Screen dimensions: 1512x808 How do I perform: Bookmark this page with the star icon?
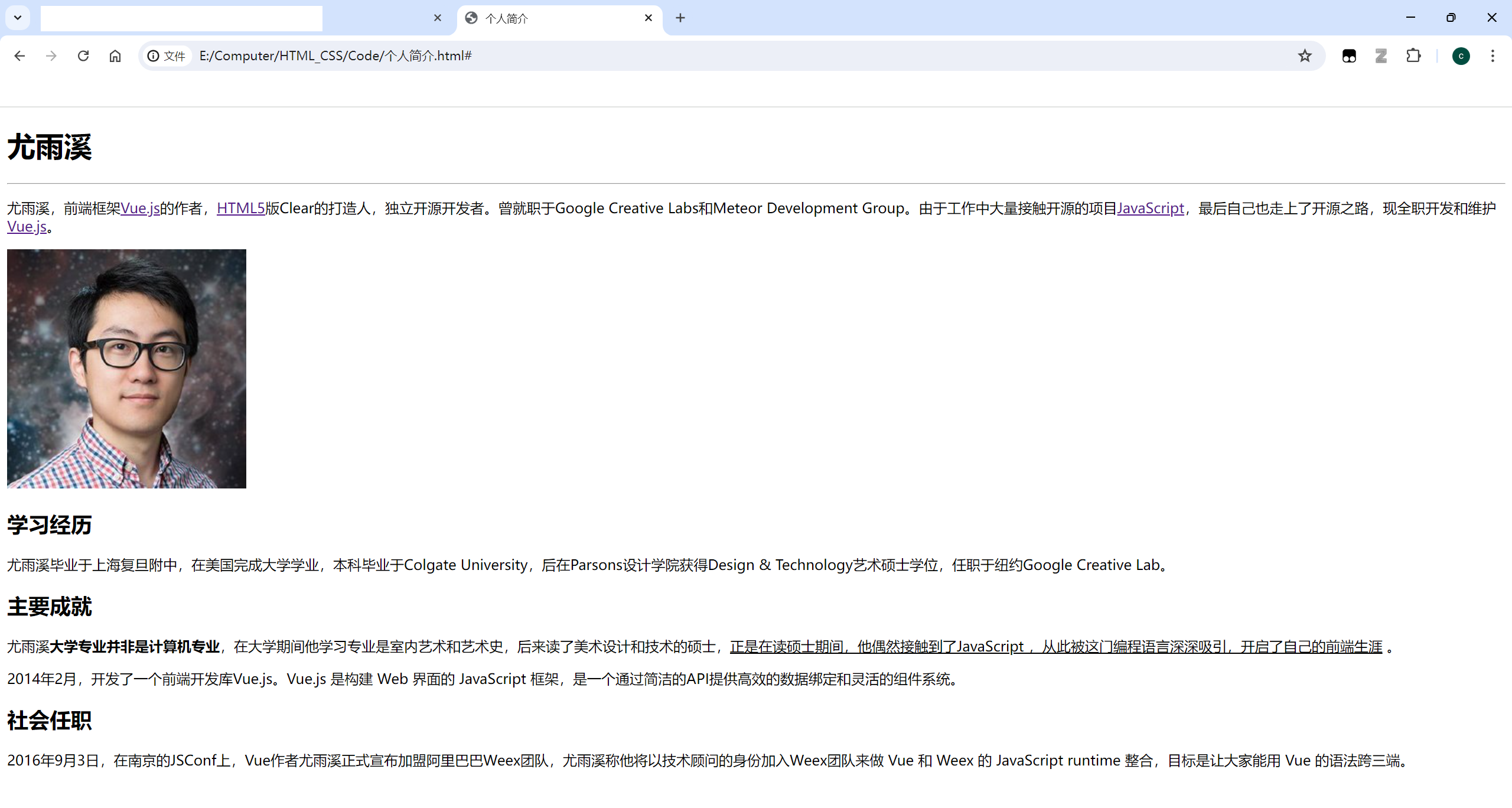[1305, 56]
